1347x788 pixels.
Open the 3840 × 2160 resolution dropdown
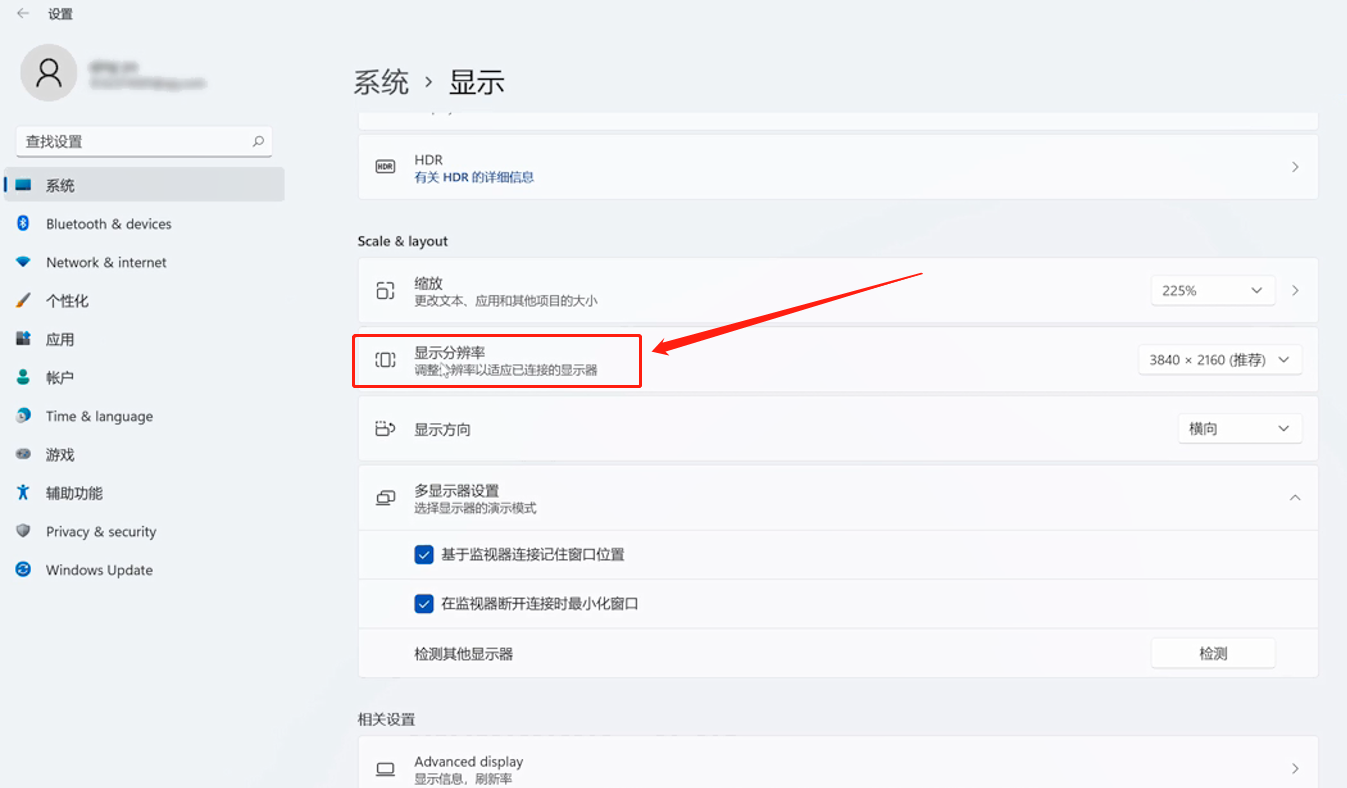(x=1219, y=360)
